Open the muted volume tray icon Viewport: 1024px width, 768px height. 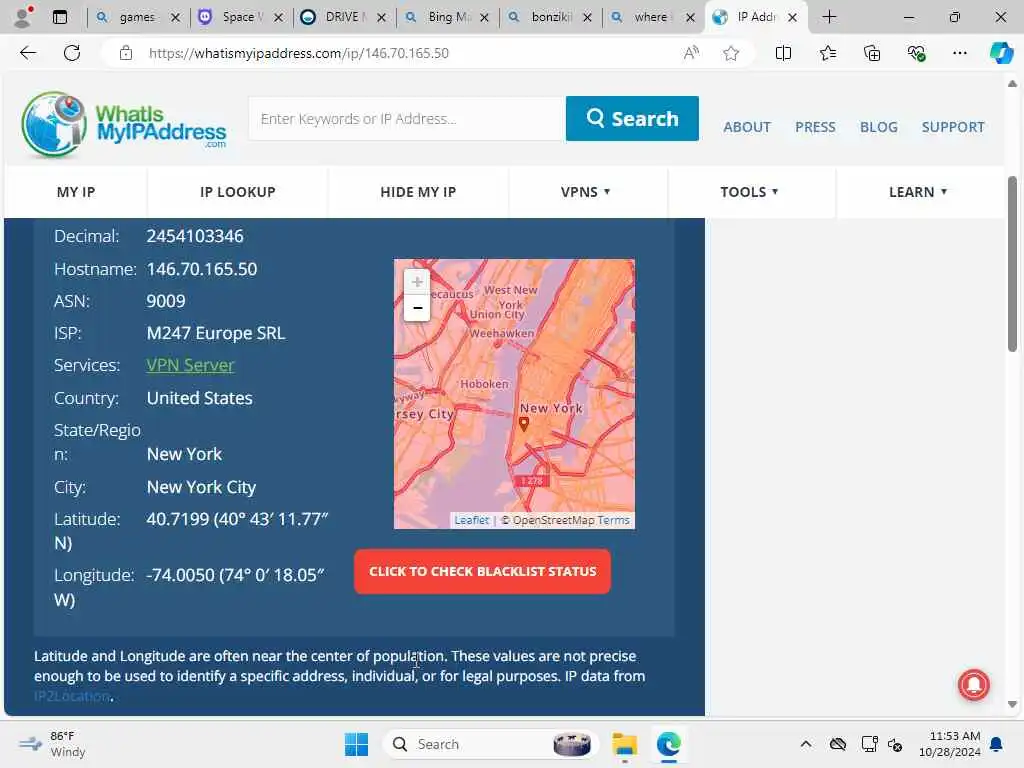tap(895, 744)
